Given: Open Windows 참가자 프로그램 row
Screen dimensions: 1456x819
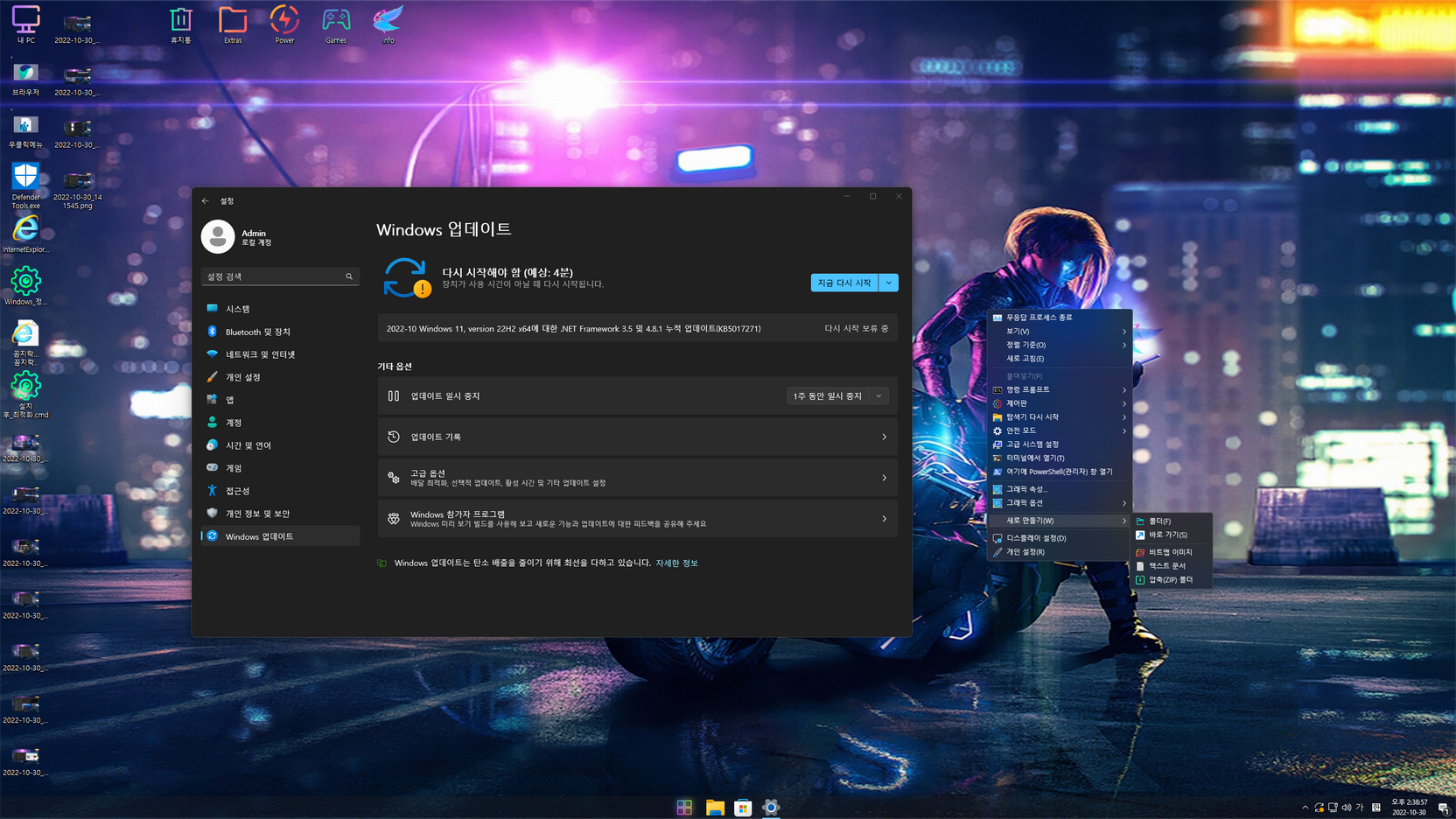Looking at the screenshot, I should (x=638, y=519).
